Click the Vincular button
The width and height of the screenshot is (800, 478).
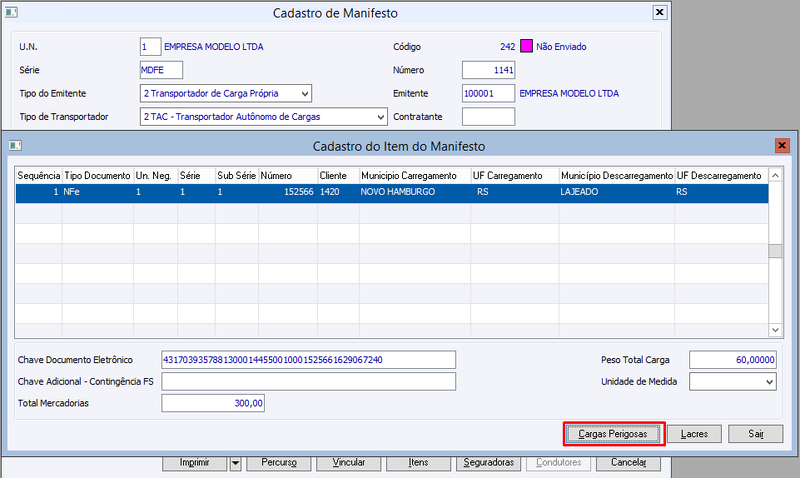[x=348, y=463]
